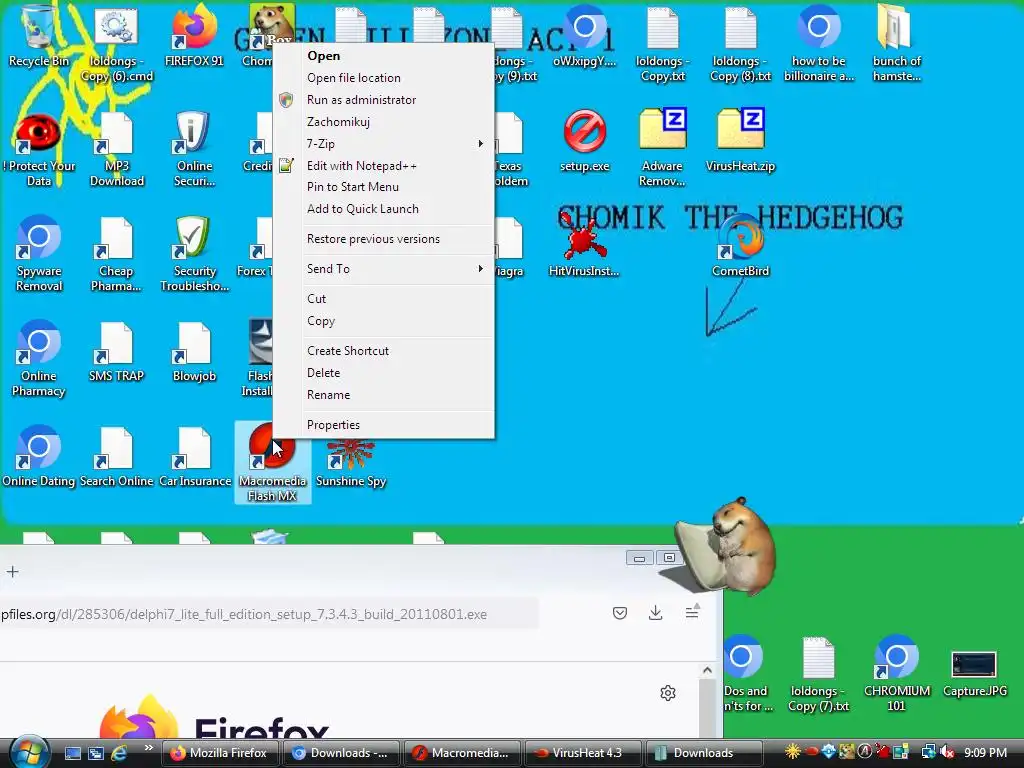1024x768 pixels.
Task: Select Run as administrator
Action: pos(384,100)
